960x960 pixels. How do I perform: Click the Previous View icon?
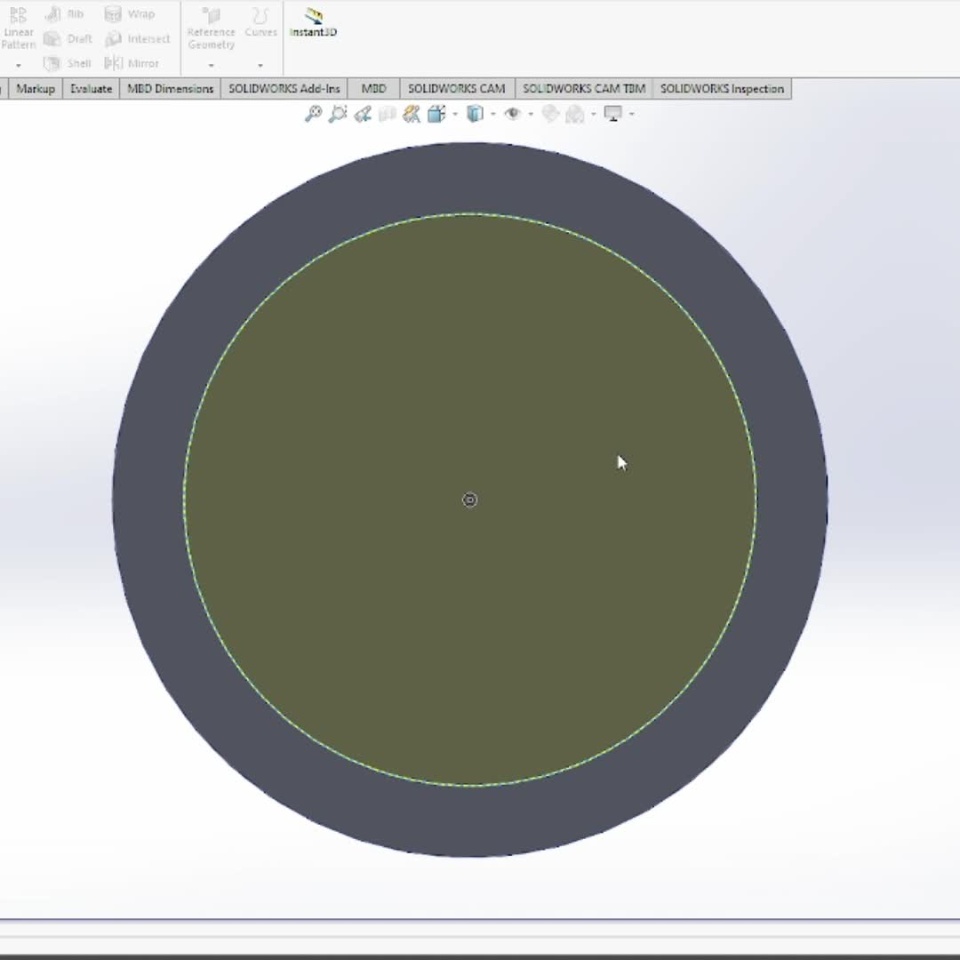(362, 114)
